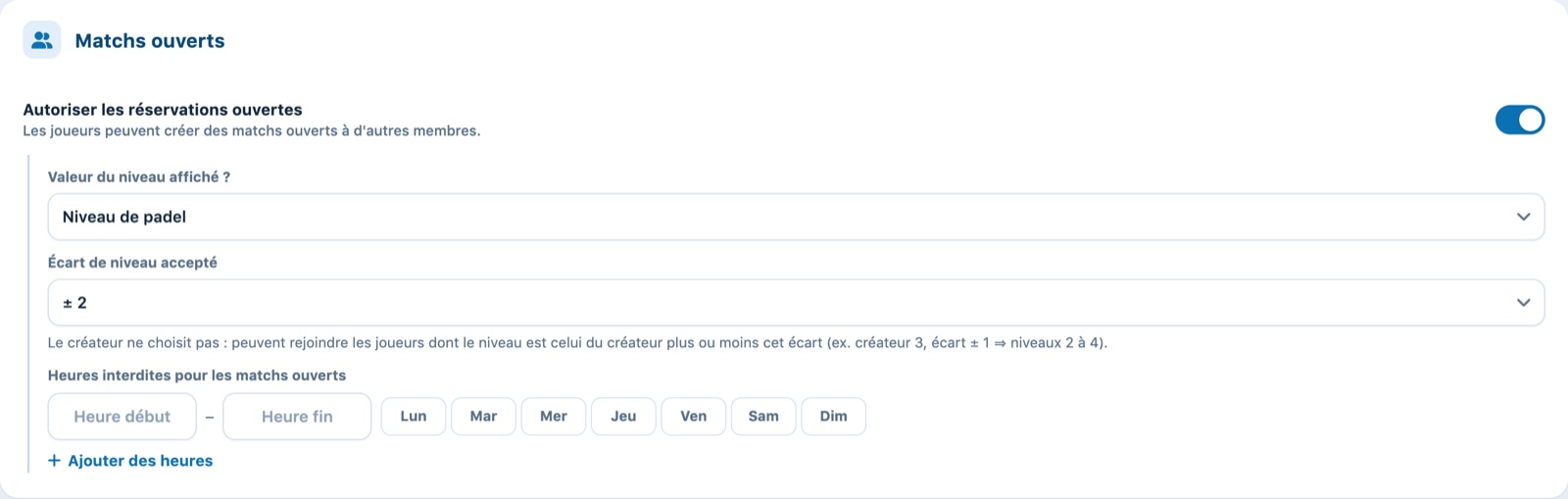
Task: Select the Dim day button
Action: (x=834, y=417)
